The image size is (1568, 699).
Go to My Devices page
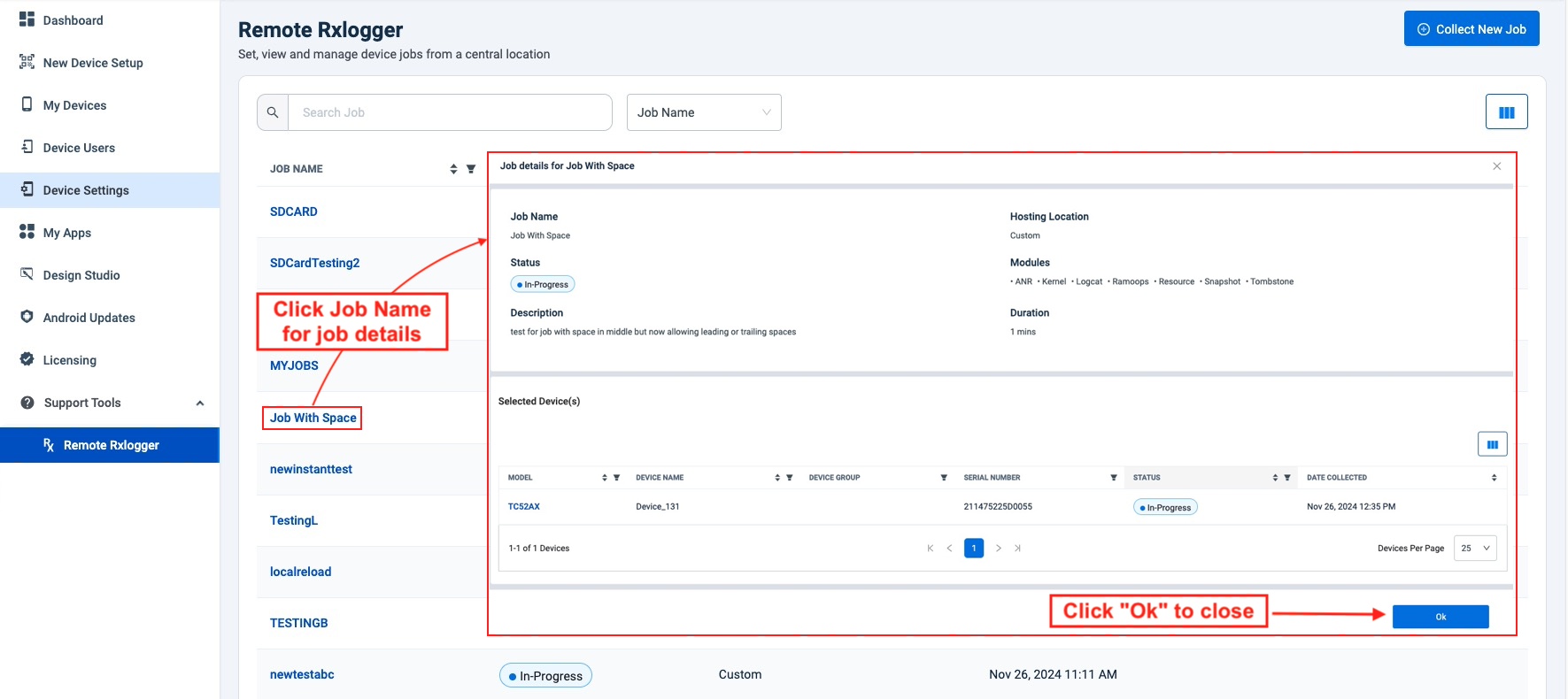pyautogui.click(x=74, y=105)
